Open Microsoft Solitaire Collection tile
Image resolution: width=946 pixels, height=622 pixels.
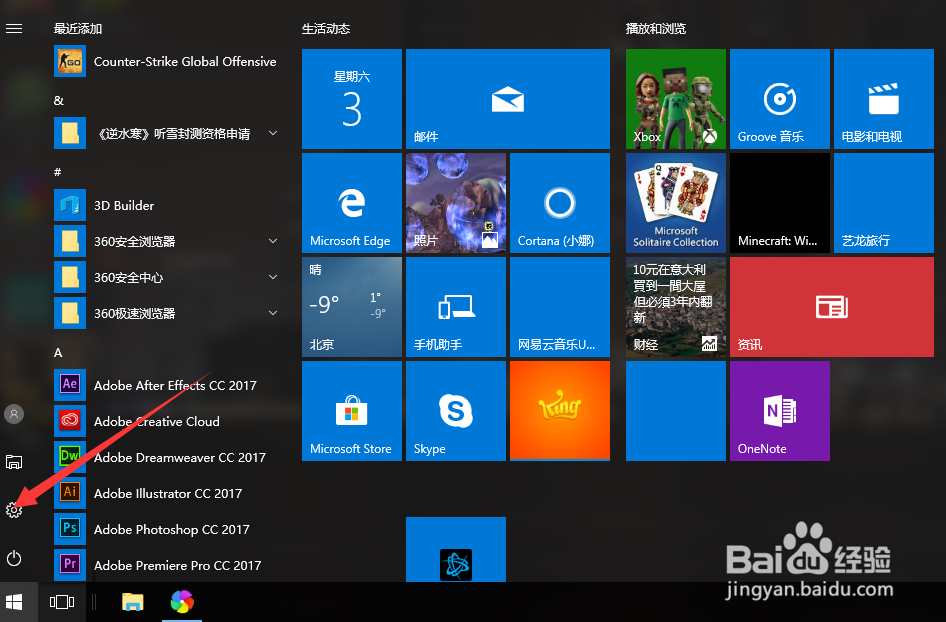[x=676, y=203]
